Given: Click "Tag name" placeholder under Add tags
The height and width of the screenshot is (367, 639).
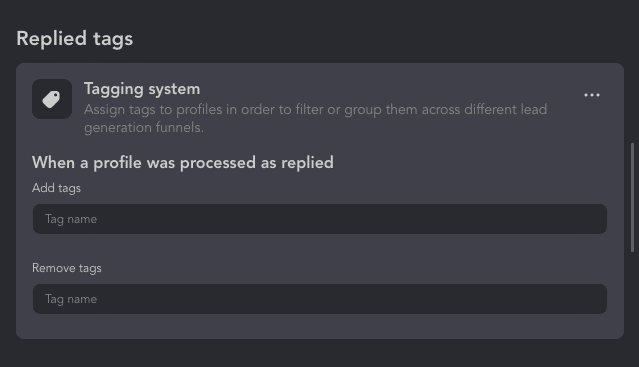Looking at the screenshot, I should (71, 220).
